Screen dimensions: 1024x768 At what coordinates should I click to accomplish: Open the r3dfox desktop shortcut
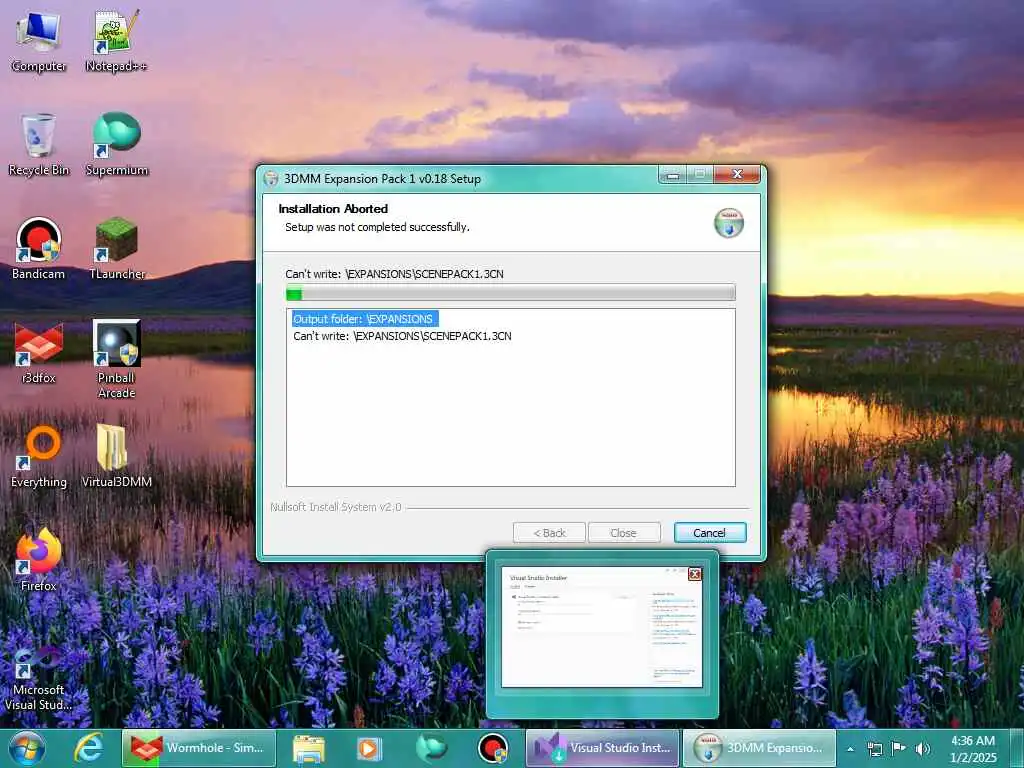pyautogui.click(x=39, y=353)
